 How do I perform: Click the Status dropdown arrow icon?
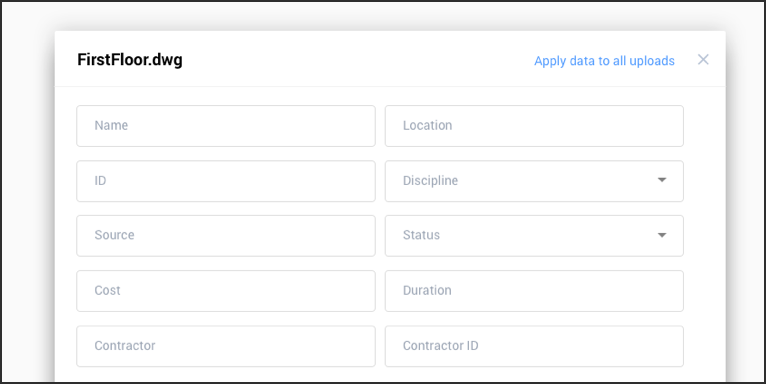pyautogui.click(x=662, y=235)
